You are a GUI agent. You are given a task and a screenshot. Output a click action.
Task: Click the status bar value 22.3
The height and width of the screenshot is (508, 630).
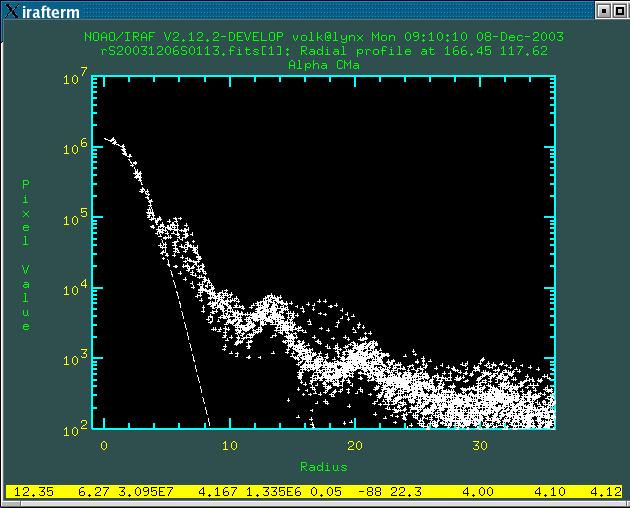click(x=406, y=492)
